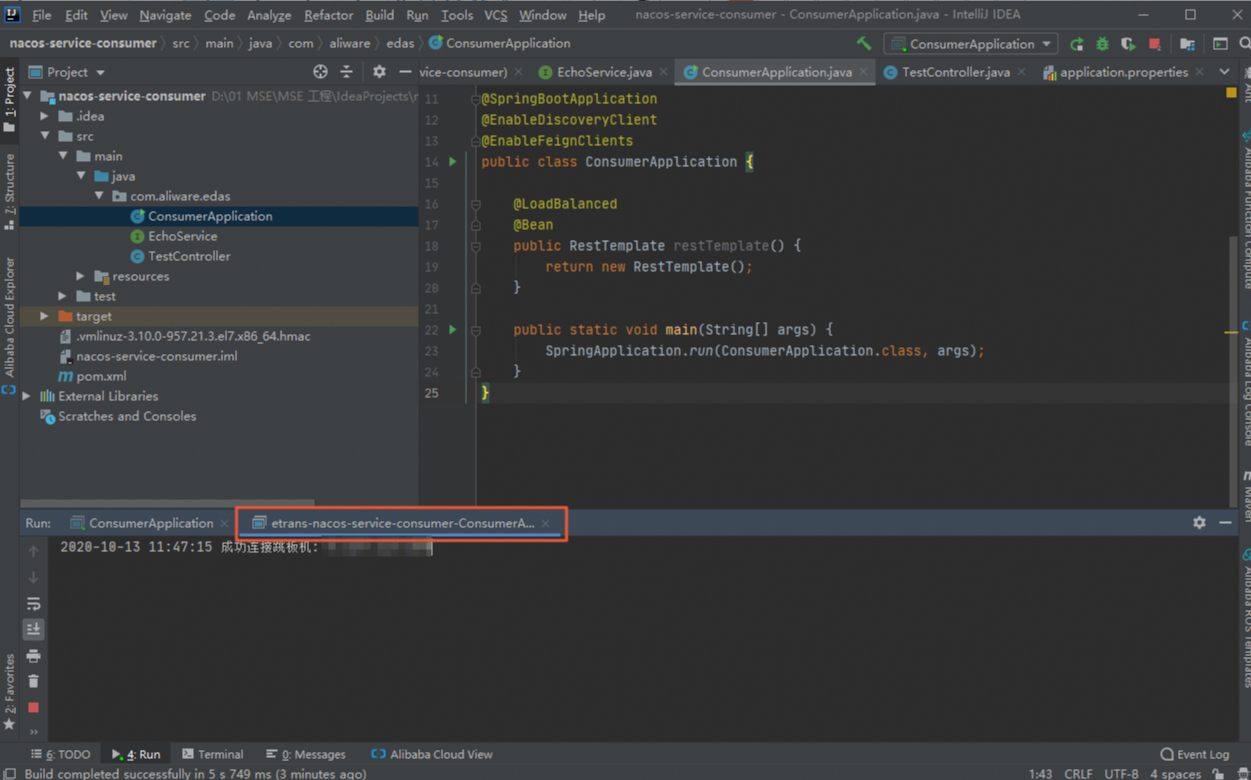Open Run panel settings gear icon
The image size is (1251, 780).
point(1199,522)
